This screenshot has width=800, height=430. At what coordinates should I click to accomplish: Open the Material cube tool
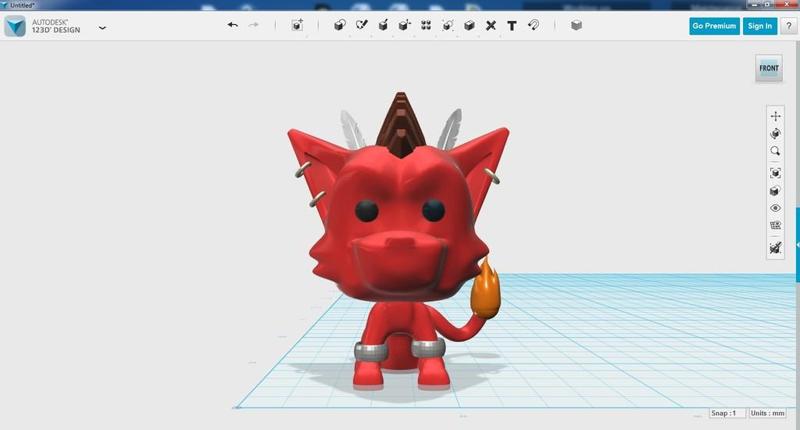[577, 25]
